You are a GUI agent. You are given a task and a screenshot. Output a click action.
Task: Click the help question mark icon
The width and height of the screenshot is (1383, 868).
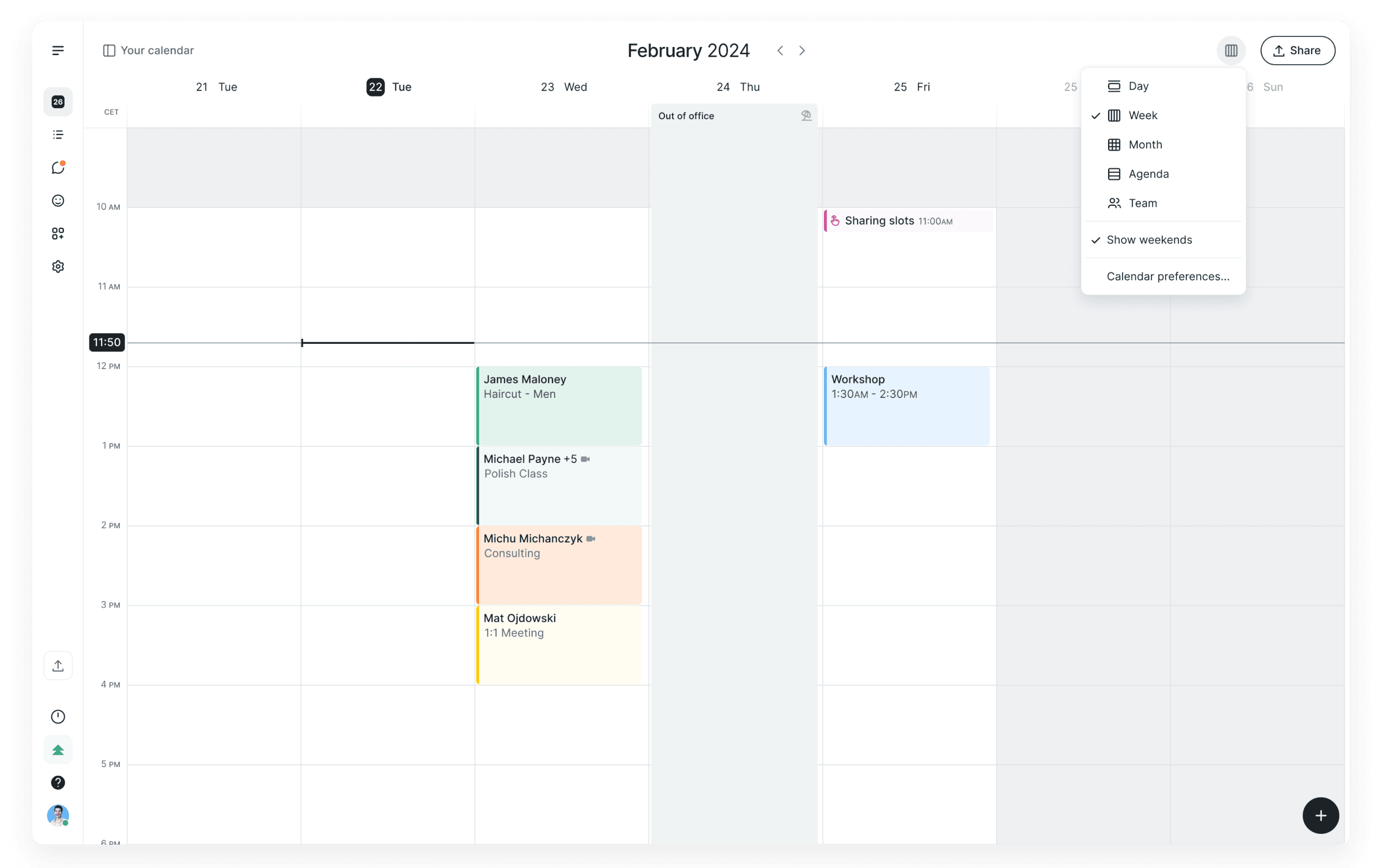point(58,782)
